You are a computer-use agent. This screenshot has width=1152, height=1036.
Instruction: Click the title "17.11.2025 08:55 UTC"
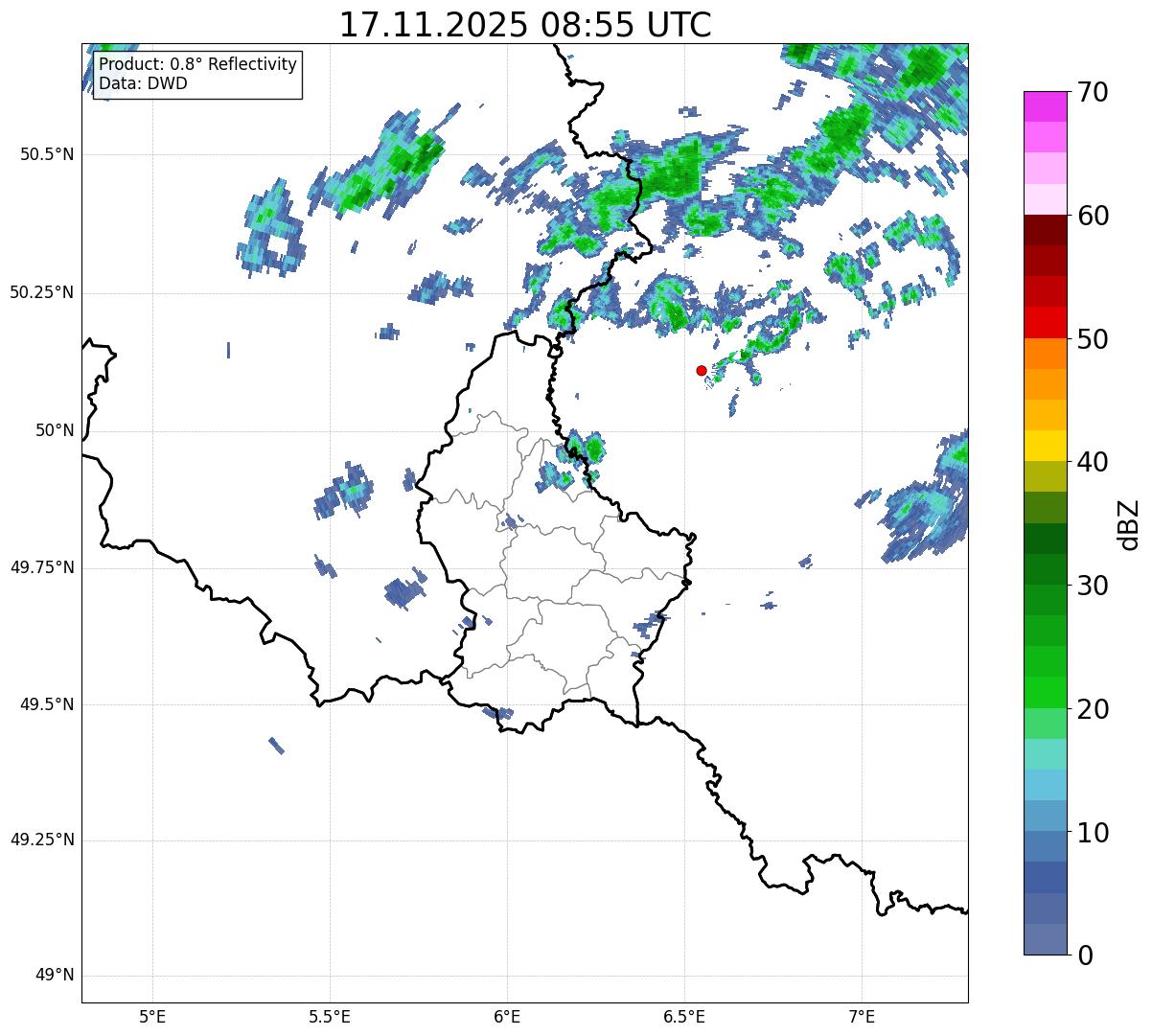click(525, 24)
